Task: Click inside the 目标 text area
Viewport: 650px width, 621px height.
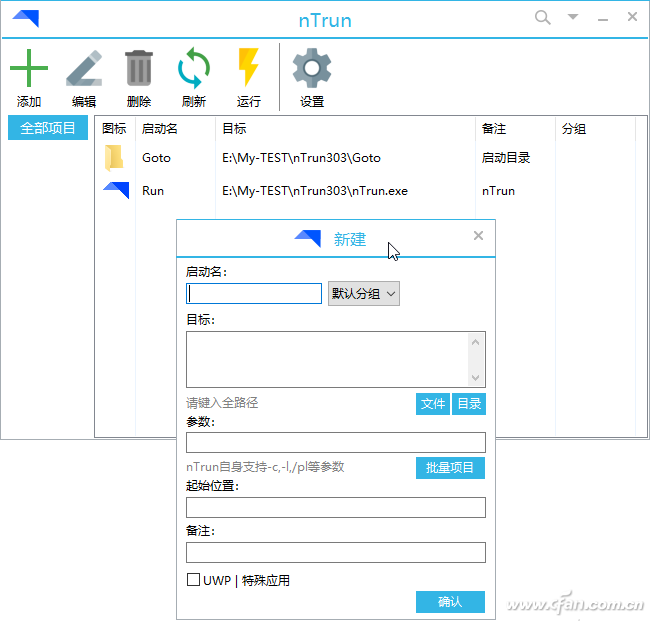Action: pyautogui.click(x=327, y=359)
